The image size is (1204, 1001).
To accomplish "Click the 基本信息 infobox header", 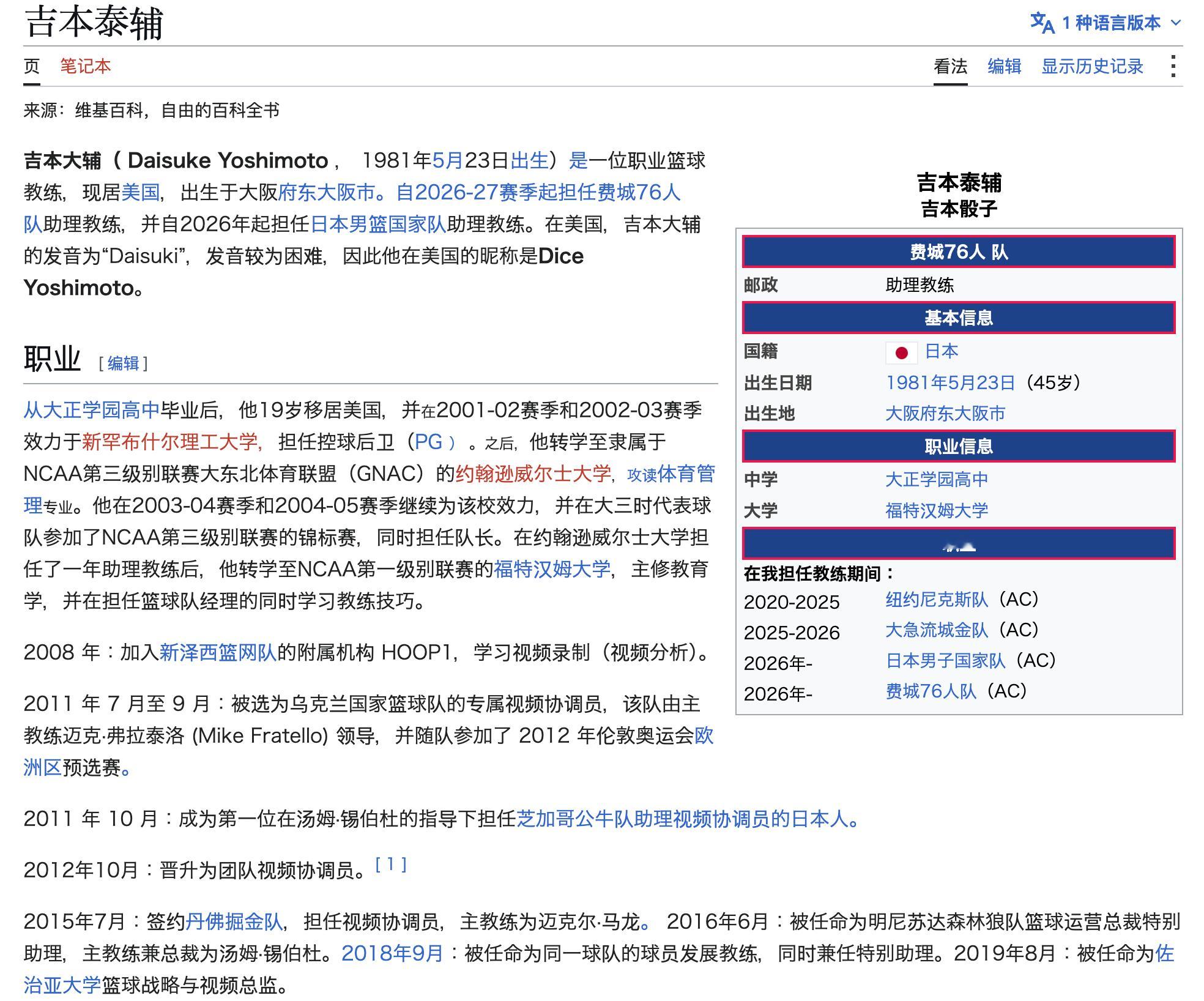I will click(959, 318).
